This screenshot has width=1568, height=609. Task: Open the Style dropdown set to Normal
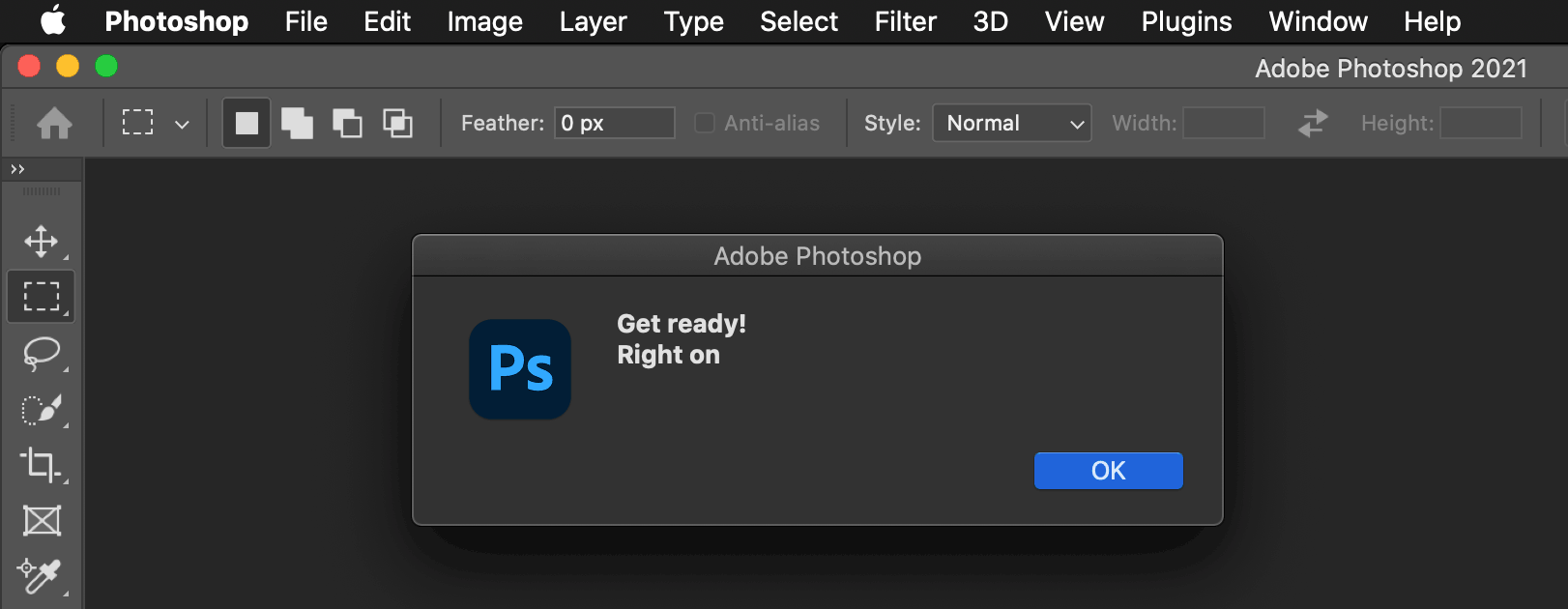pyautogui.click(x=1011, y=123)
